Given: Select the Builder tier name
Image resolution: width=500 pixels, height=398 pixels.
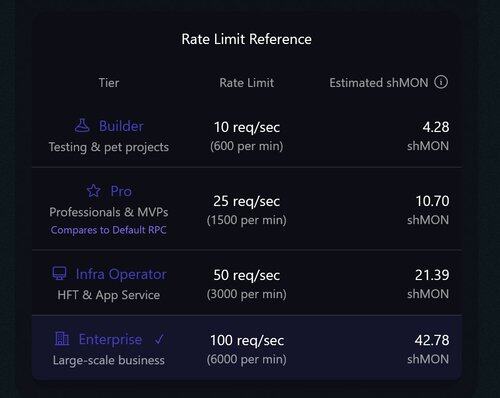Looking at the screenshot, I should coord(121,126).
